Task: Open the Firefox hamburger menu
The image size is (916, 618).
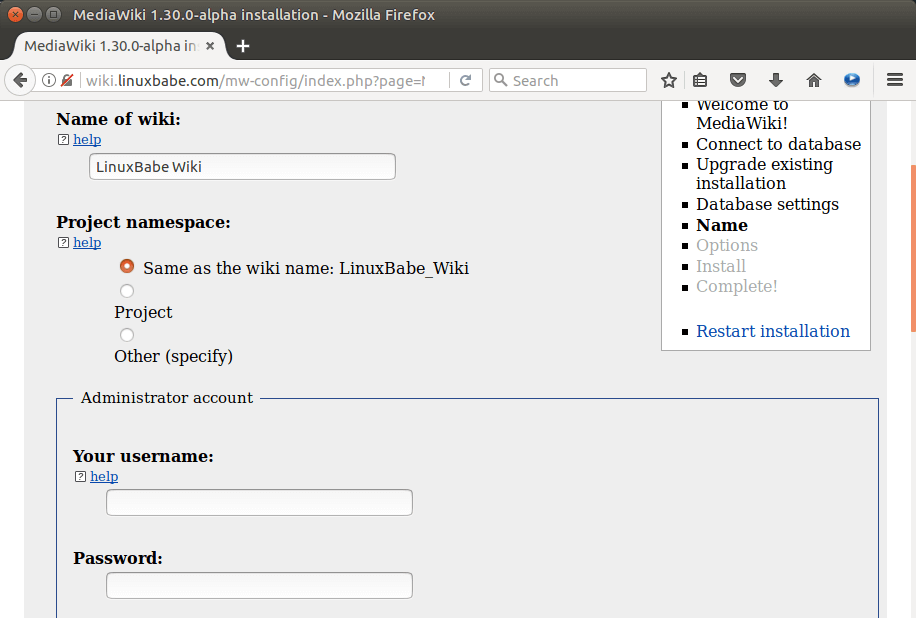Action: point(895,80)
